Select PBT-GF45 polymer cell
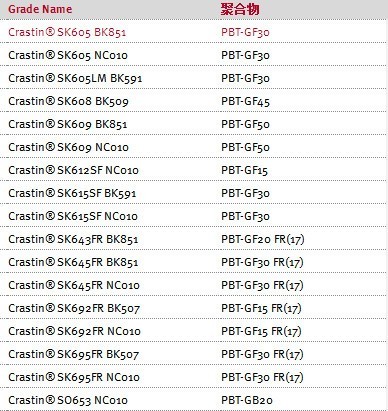This screenshot has height=411, width=388. (x=245, y=101)
